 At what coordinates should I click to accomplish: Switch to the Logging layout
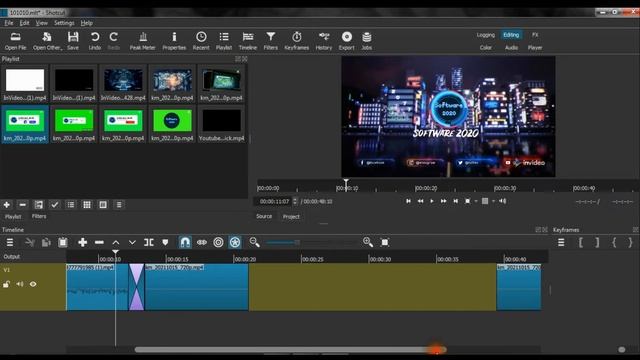tap(486, 35)
